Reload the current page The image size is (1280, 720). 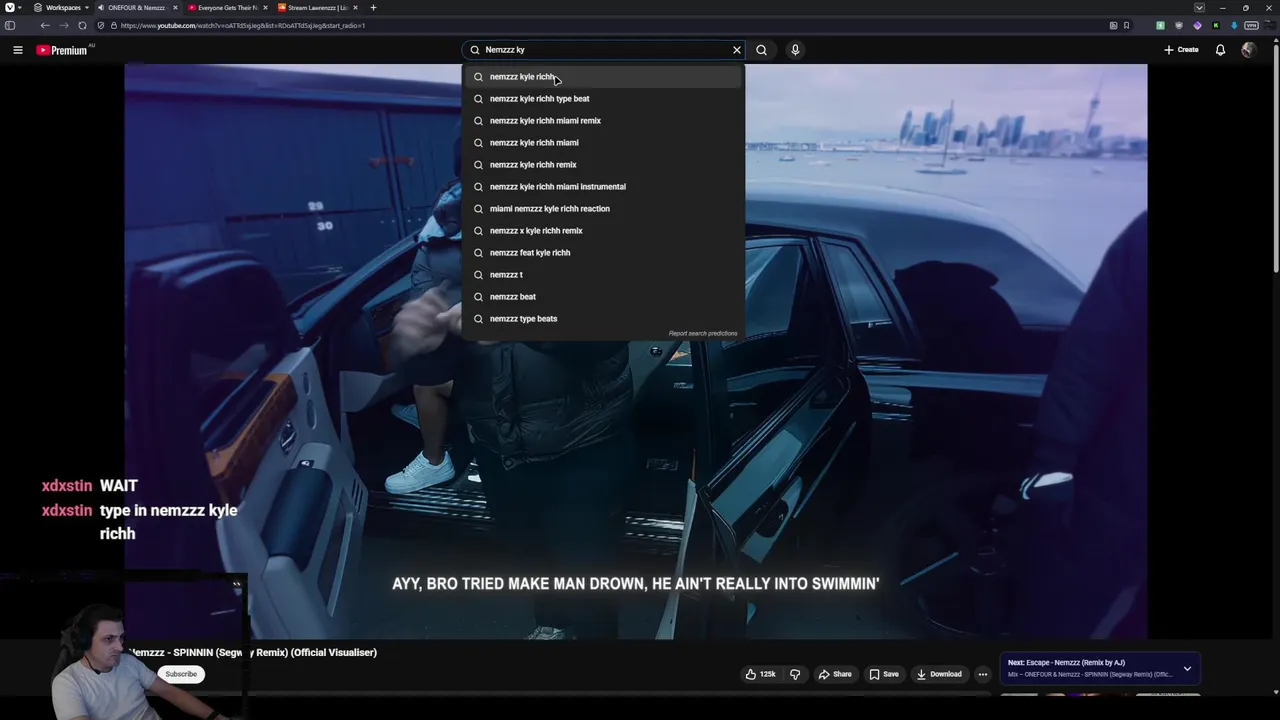click(82, 26)
